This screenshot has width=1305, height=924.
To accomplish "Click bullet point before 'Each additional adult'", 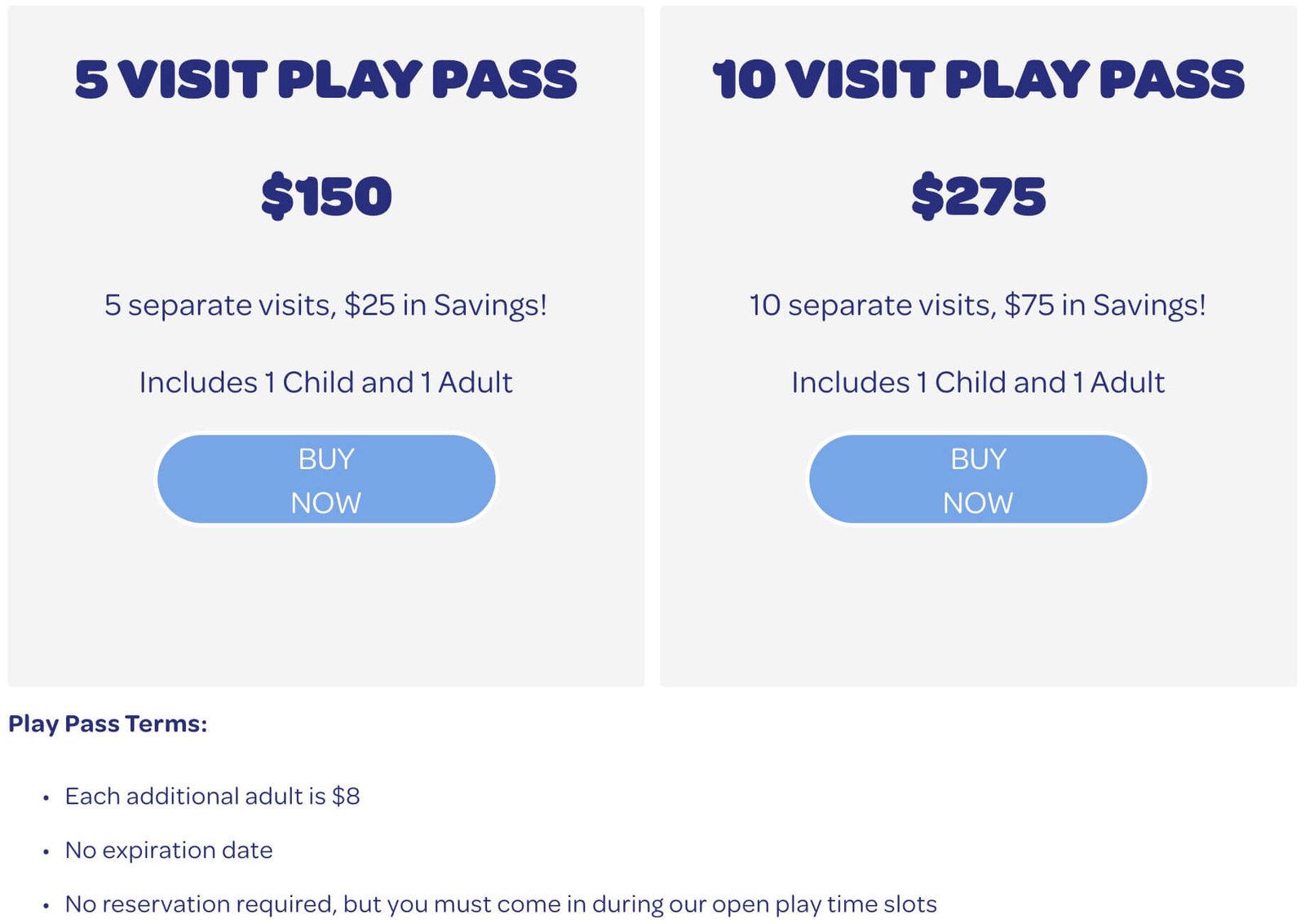I will 46,798.
